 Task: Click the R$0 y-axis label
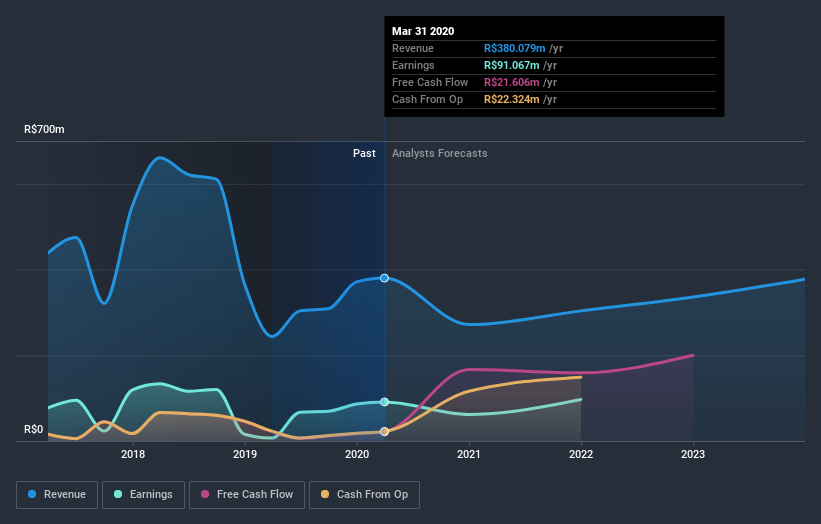pos(34,429)
